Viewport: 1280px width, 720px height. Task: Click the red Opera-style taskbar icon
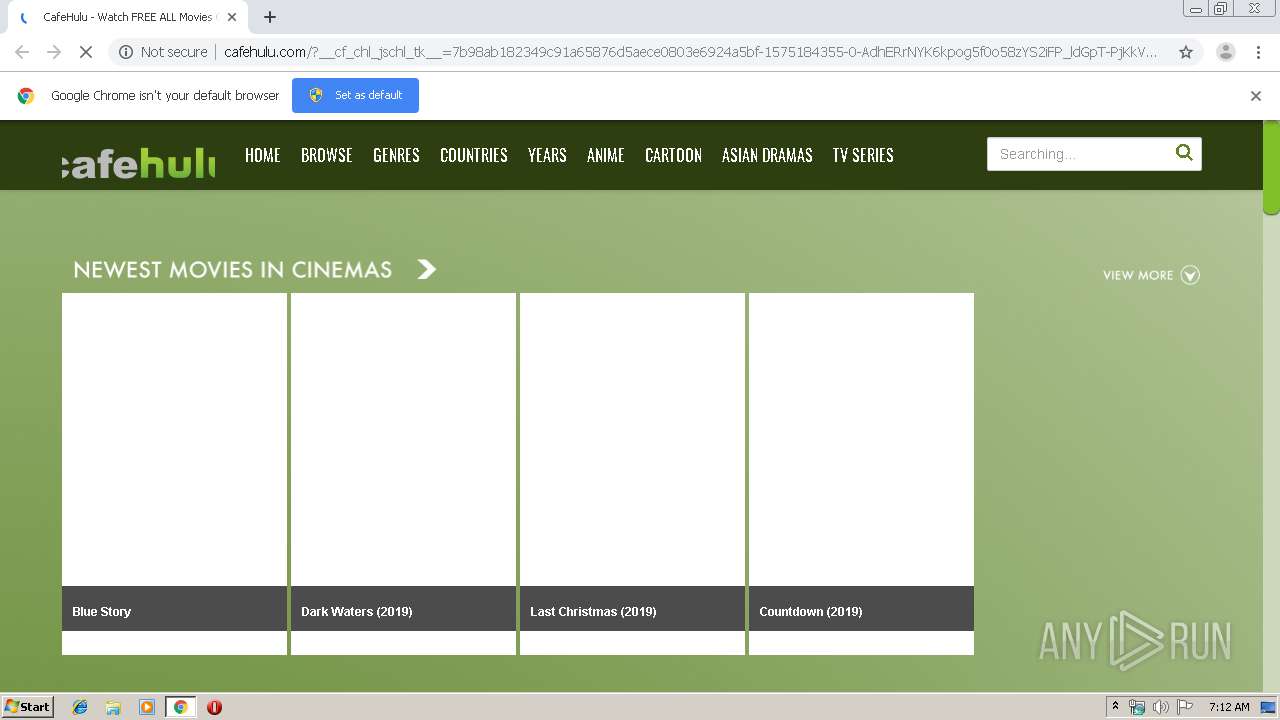pos(214,707)
